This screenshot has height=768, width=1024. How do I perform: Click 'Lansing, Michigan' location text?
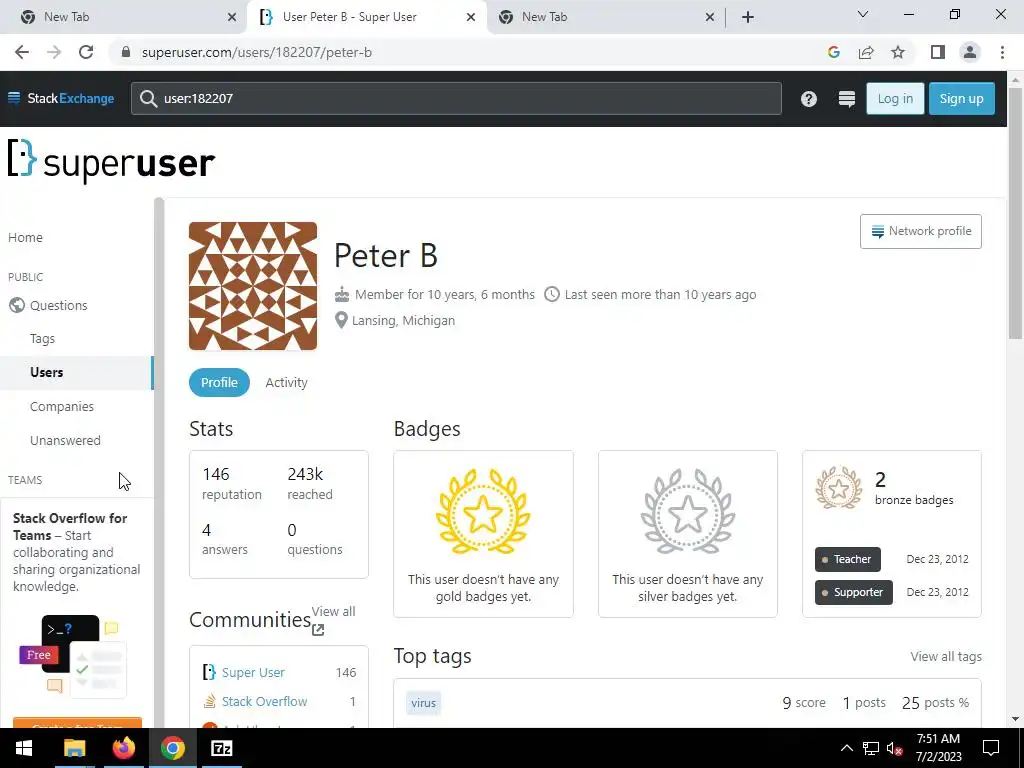403,321
